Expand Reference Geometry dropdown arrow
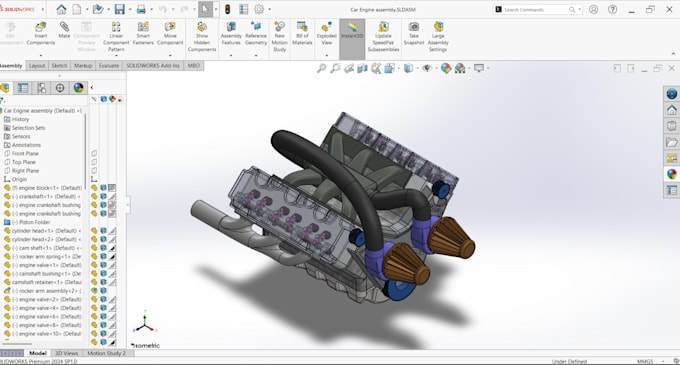The image size is (680, 365). pos(256,55)
